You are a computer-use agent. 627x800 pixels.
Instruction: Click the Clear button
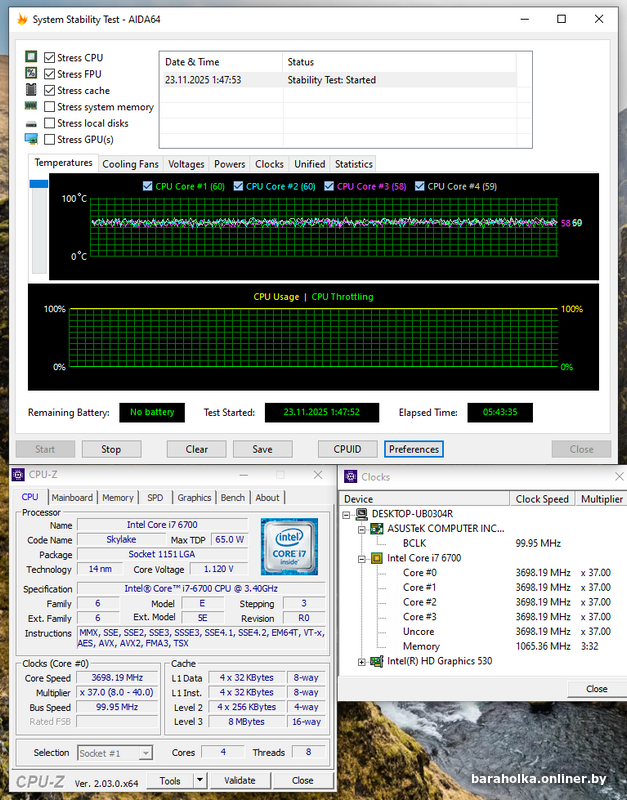click(196, 449)
